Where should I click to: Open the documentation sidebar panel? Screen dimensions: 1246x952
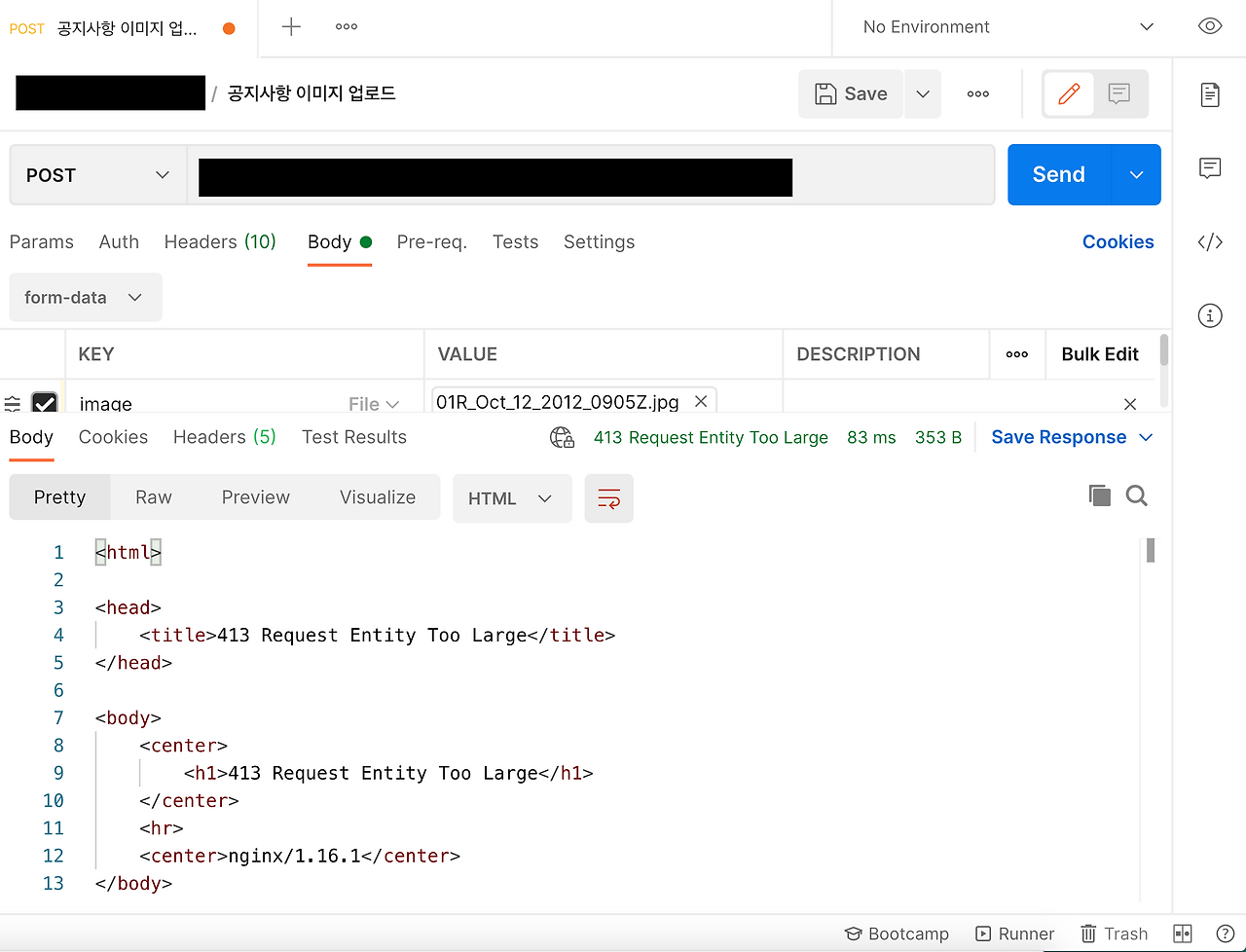pos(1209,94)
